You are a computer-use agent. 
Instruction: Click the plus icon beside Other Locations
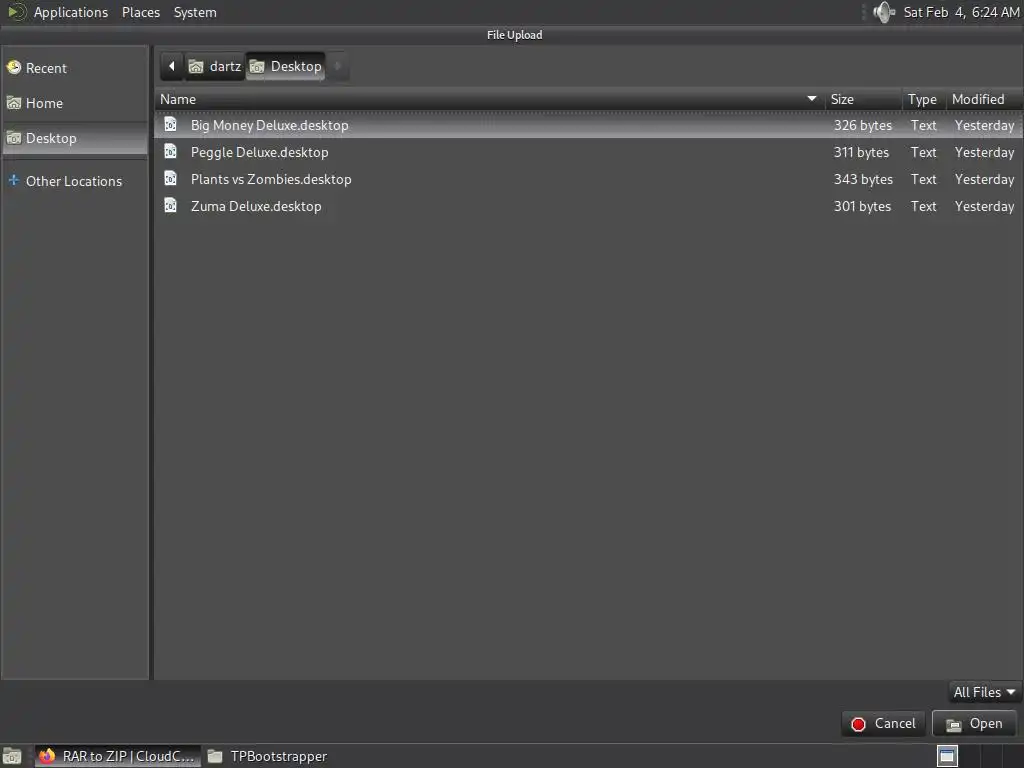pyautogui.click(x=14, y=180)
